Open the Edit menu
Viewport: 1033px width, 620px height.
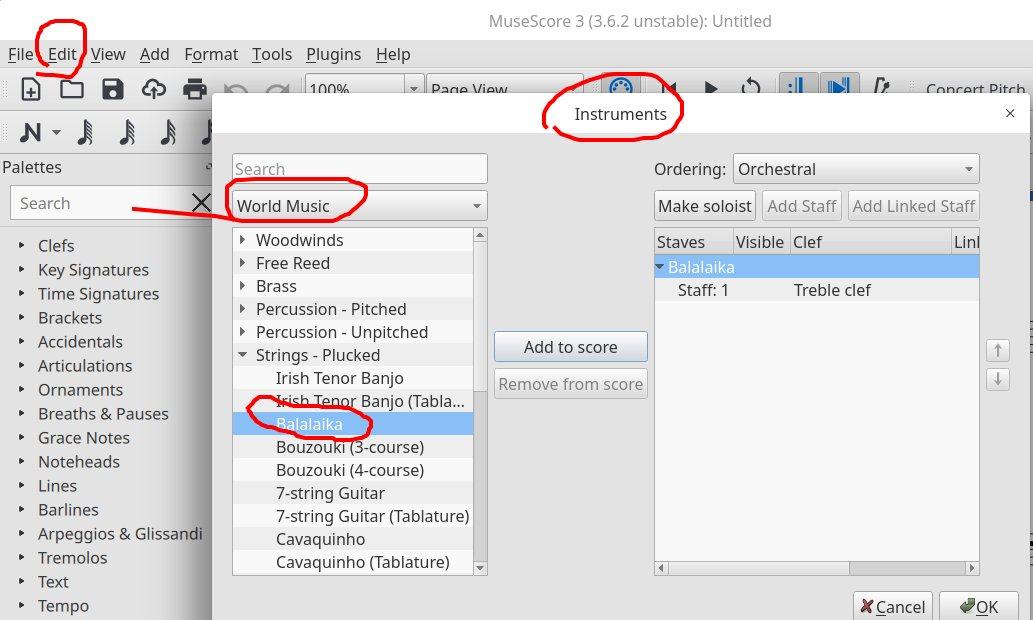pos(62,54)
